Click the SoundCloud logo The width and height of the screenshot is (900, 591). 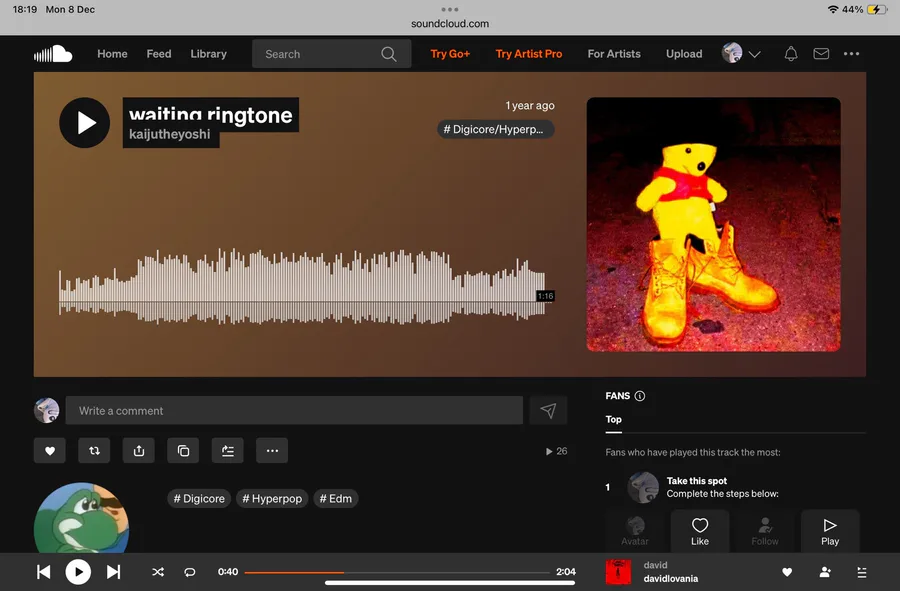(x=53, y=54)
